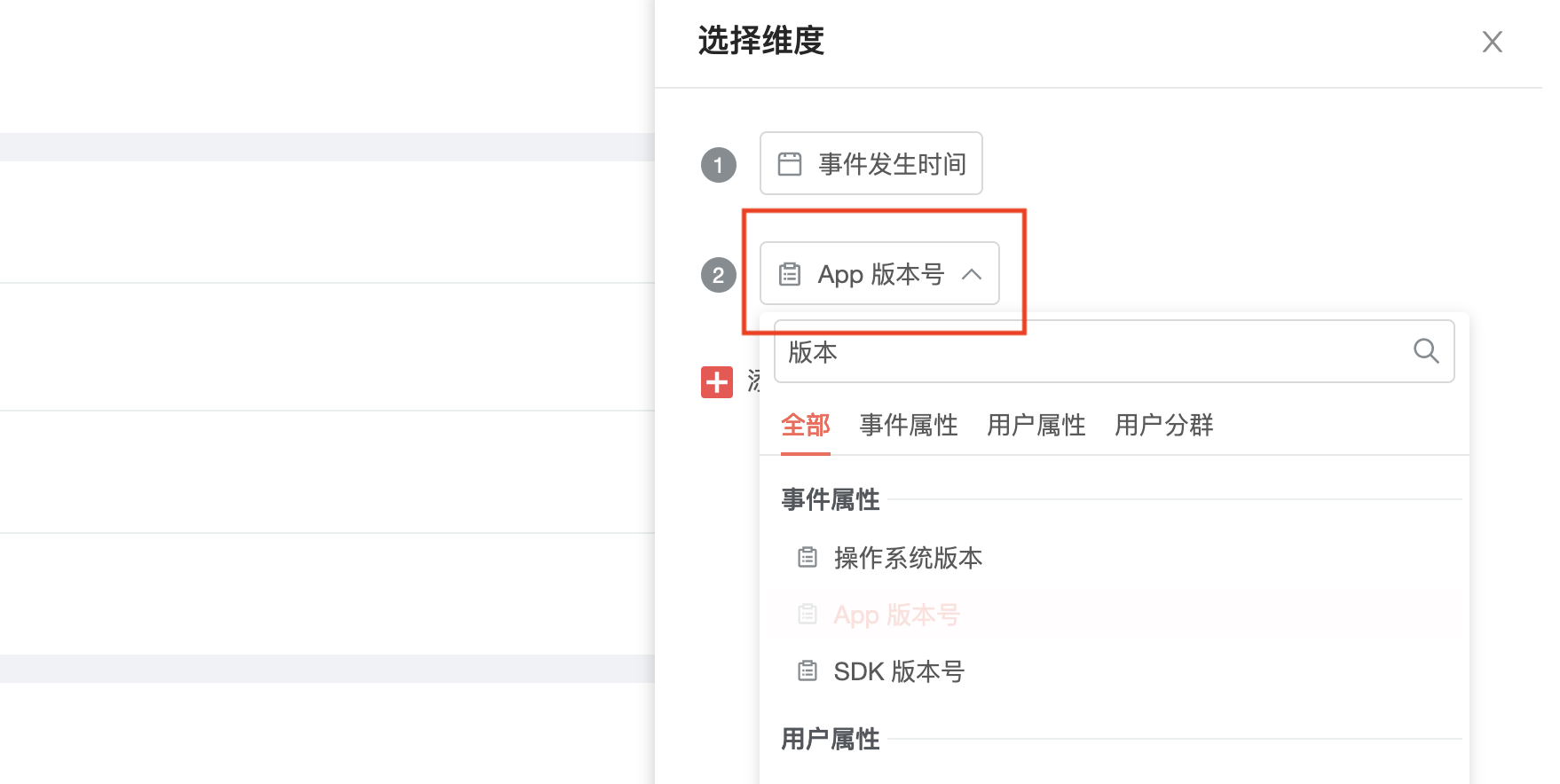Switch to the 用户分群 tab
Image resolution: width=1560 pixels, height=784 pixels.
[1164, 426]
